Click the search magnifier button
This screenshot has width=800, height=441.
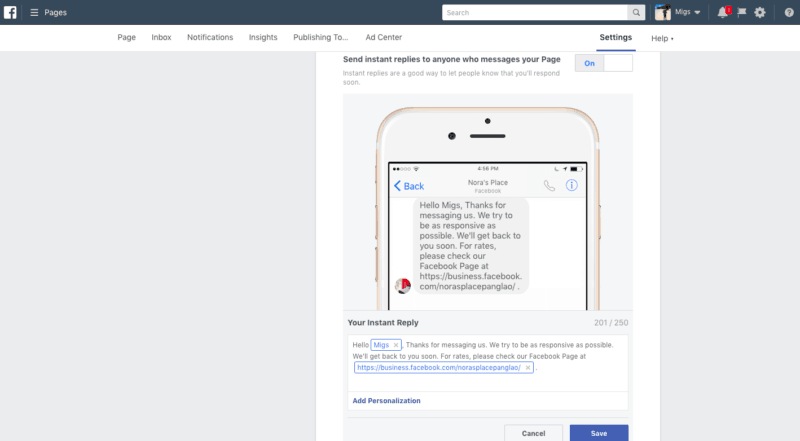(636, 13)
